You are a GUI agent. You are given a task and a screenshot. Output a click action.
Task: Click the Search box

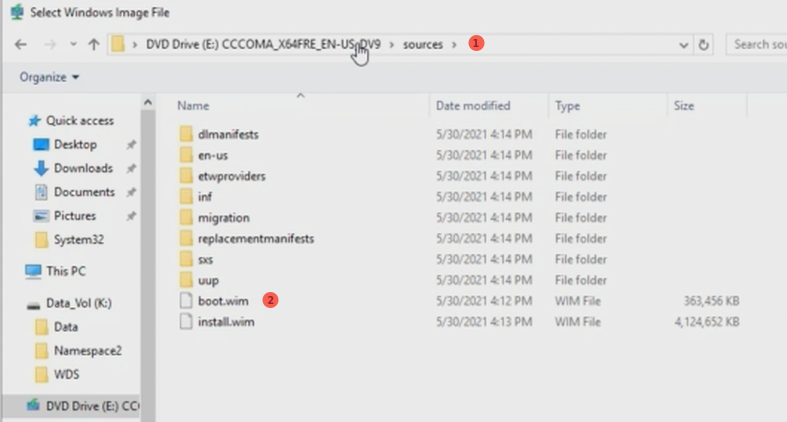(x=755, y=44)
